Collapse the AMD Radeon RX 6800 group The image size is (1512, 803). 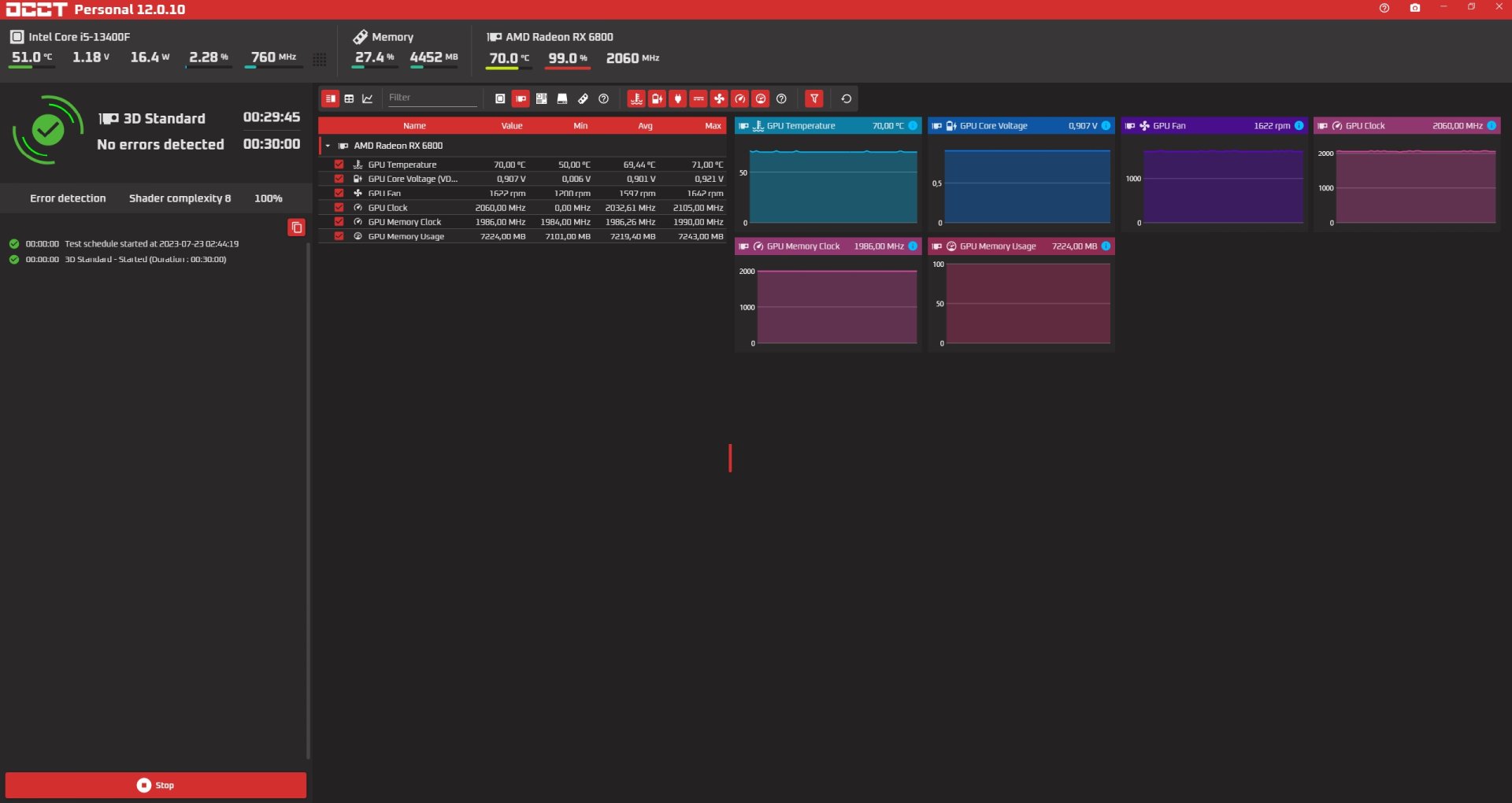coord(328,146)
